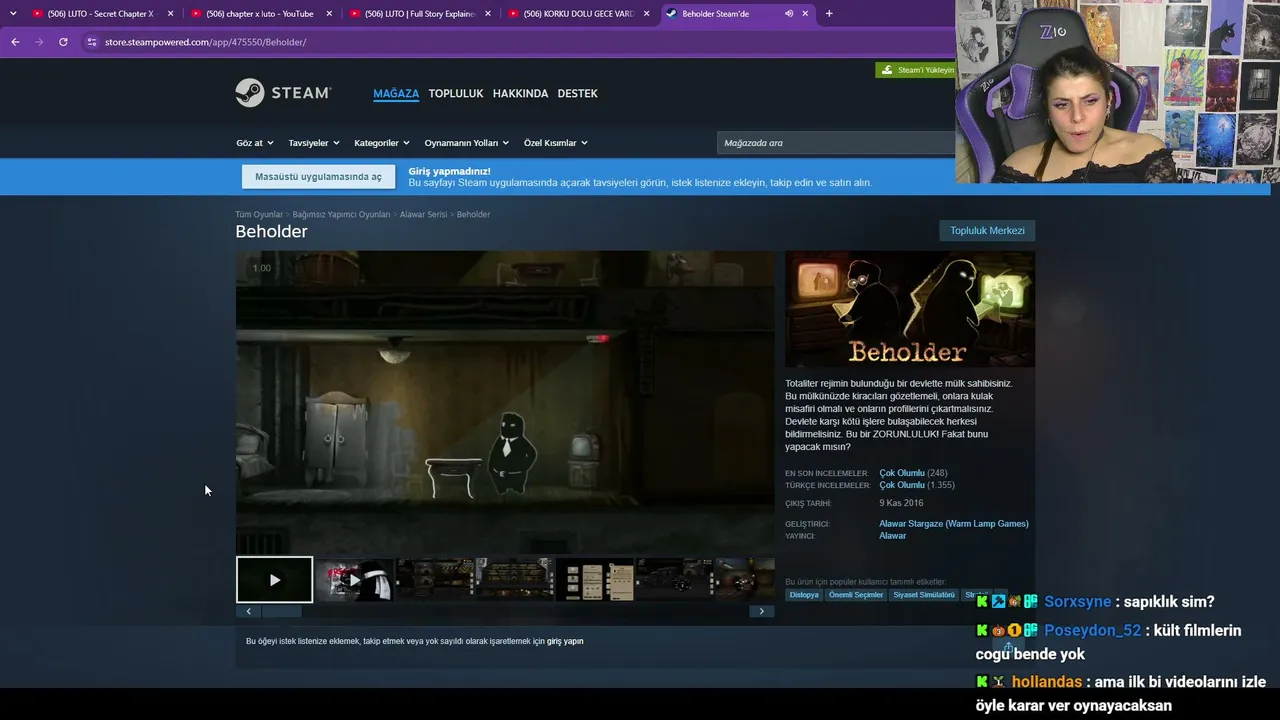Click 'Steam'i Yükleyin' install button
The image size is (1280, 720).
(x=916, y=70)
